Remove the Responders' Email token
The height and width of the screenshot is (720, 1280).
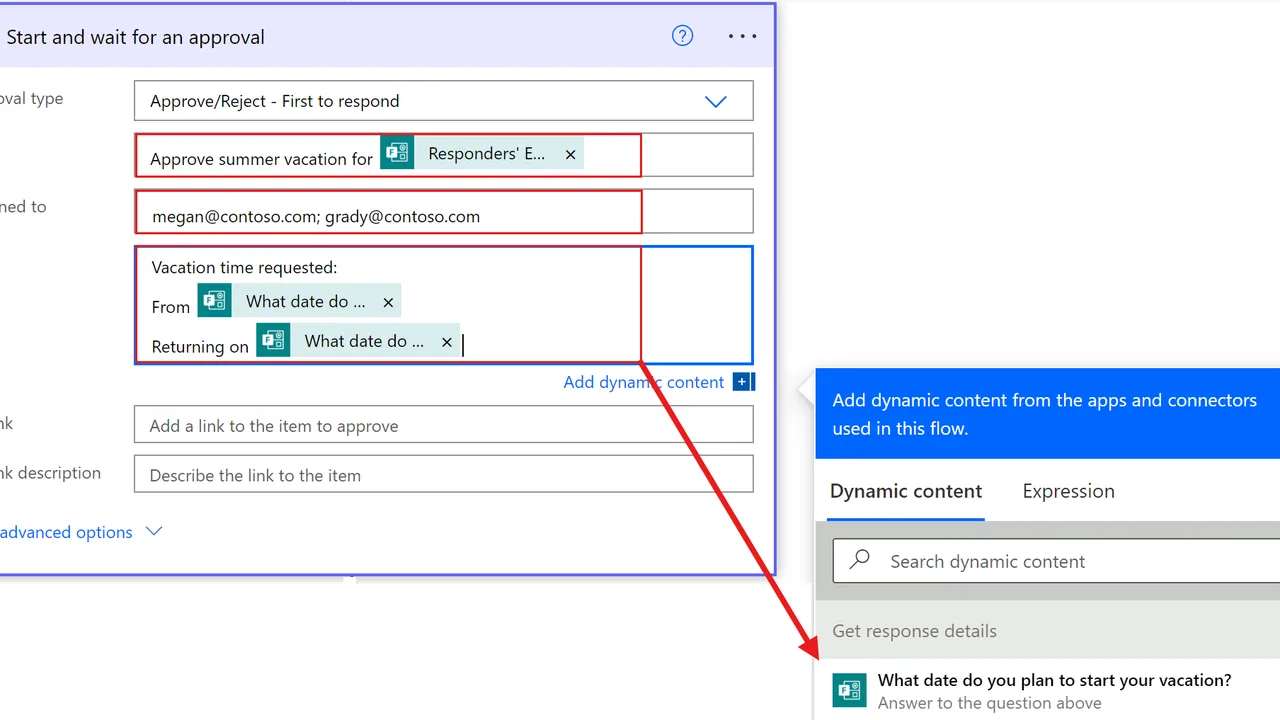pos(570,154)
